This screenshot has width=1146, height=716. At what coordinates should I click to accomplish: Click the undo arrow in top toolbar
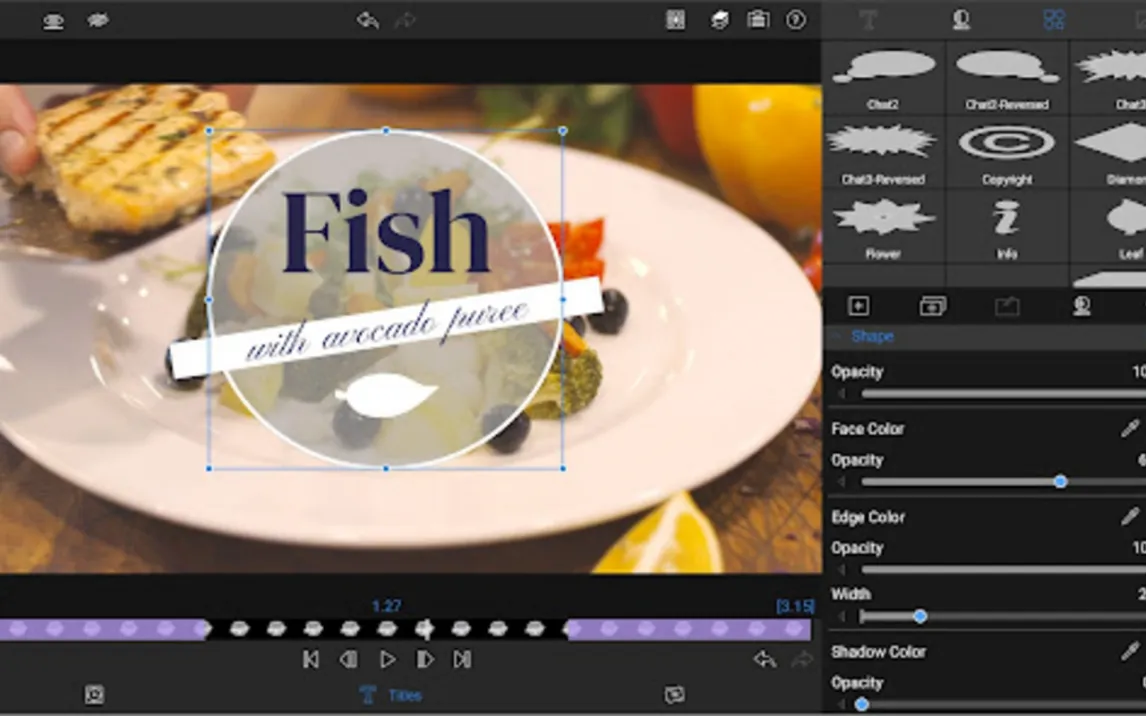tap(367, 20)
